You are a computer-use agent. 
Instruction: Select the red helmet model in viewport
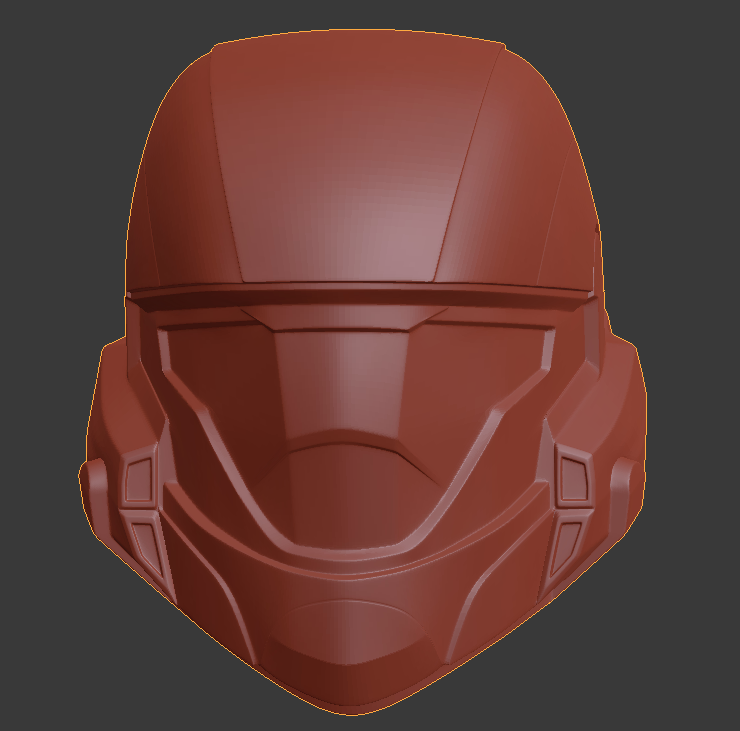[x=362, y=373]
